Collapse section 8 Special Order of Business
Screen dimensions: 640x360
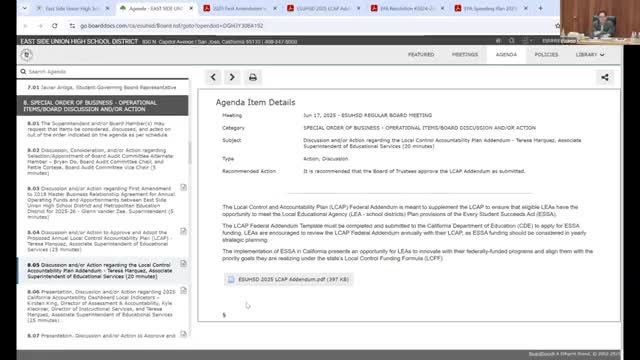102,106
